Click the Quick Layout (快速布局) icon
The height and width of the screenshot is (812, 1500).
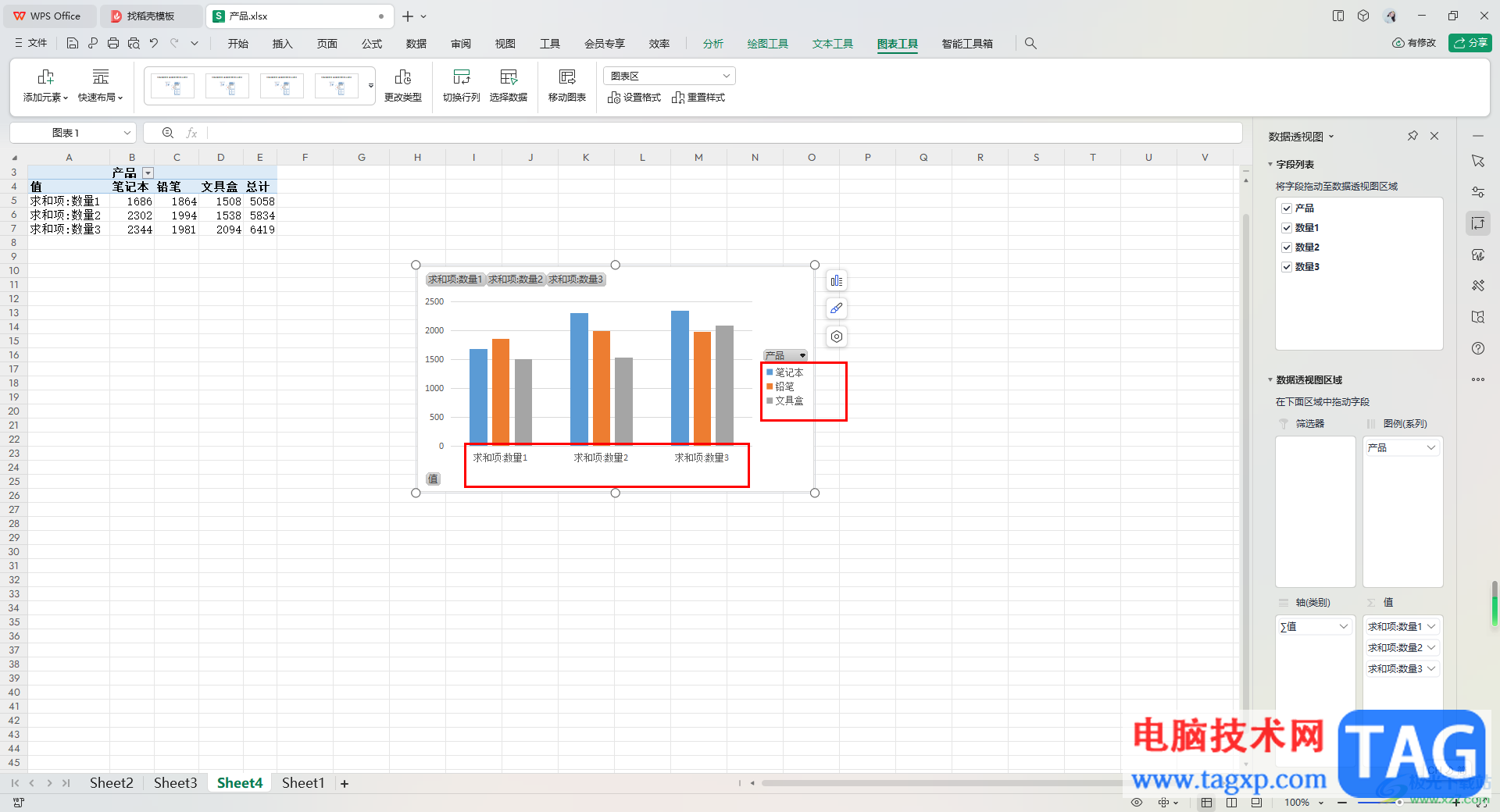point(101,77)
